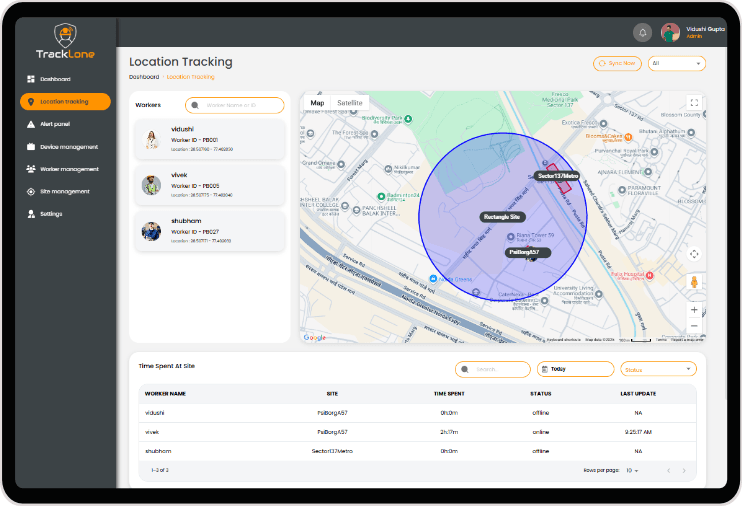Click the Worker Name or ID search field
742x506 pixels.
coord(235,106)
